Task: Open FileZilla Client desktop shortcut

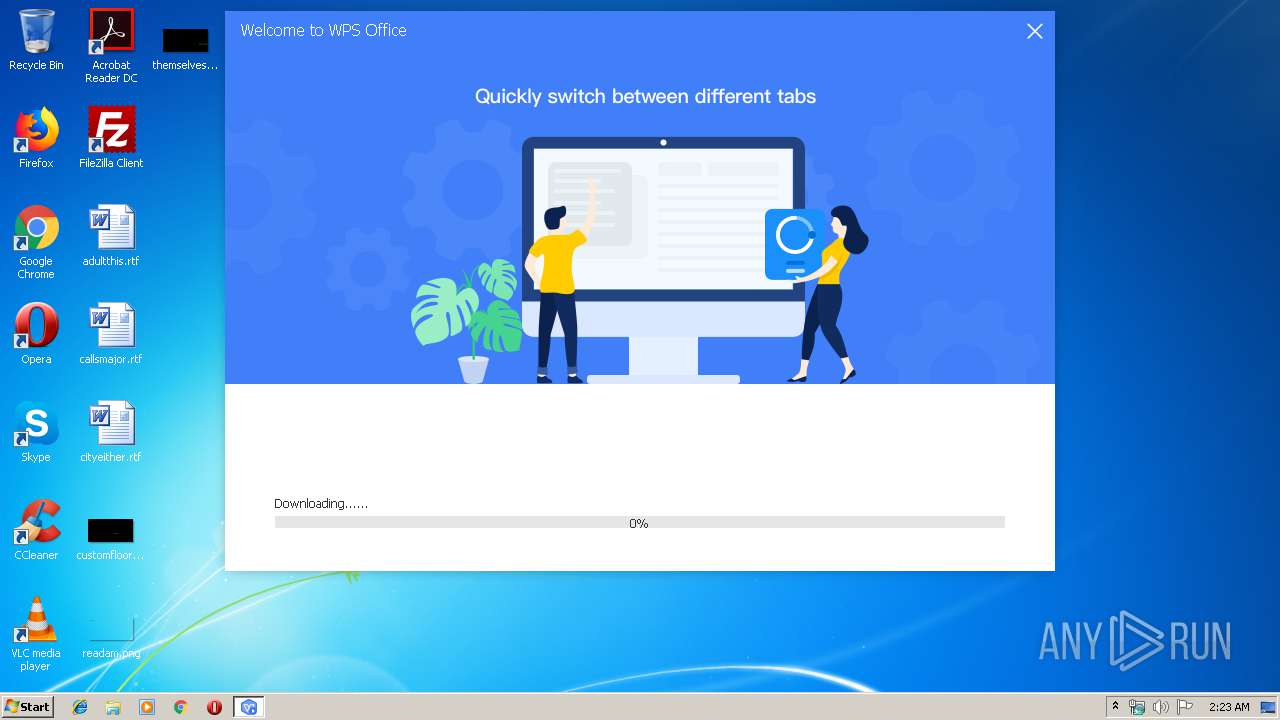Action: (x=111, y=138)
